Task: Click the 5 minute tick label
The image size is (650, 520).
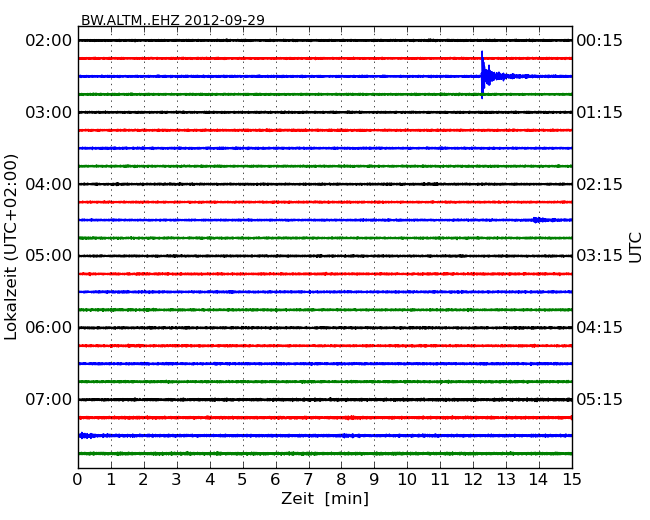Action: point(243,480)
